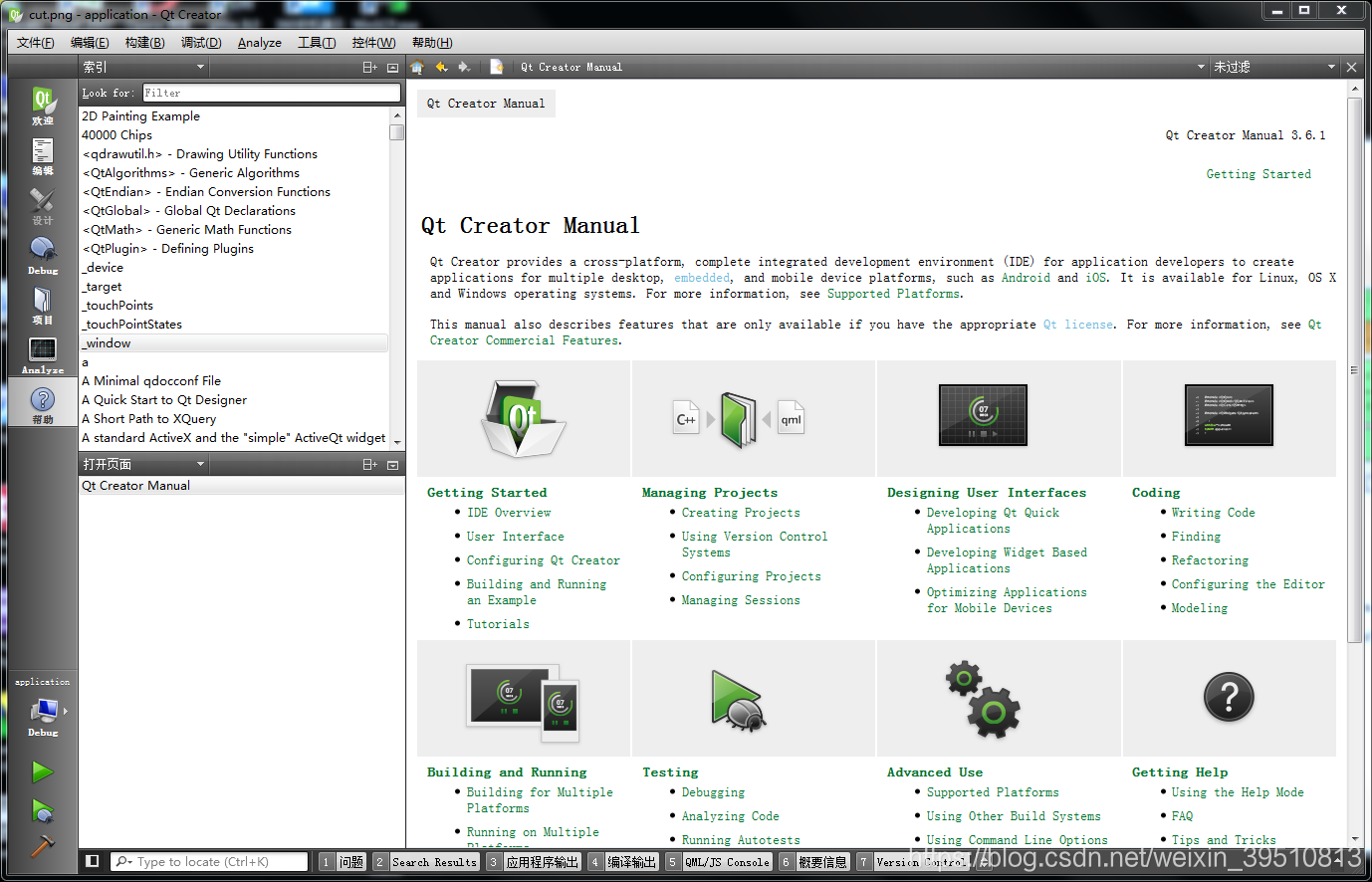Split the index side panel
1372x882 pixels.
point(369,67)
